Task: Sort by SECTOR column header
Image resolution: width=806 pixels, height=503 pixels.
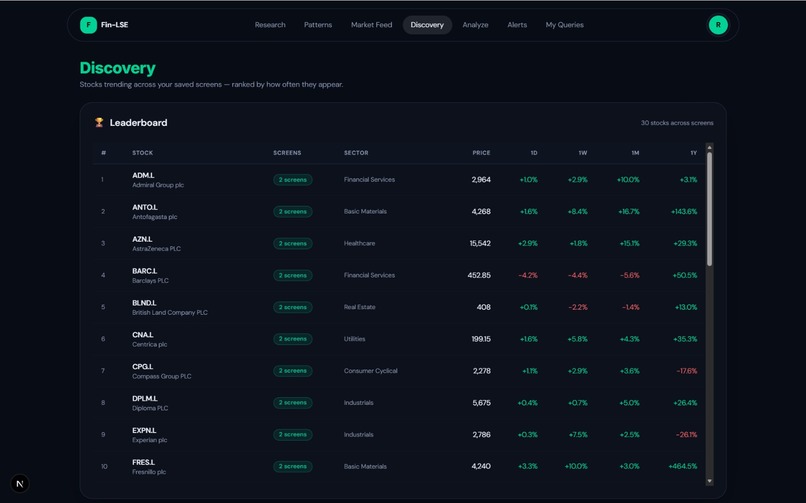Action: (x=356, y=153)
